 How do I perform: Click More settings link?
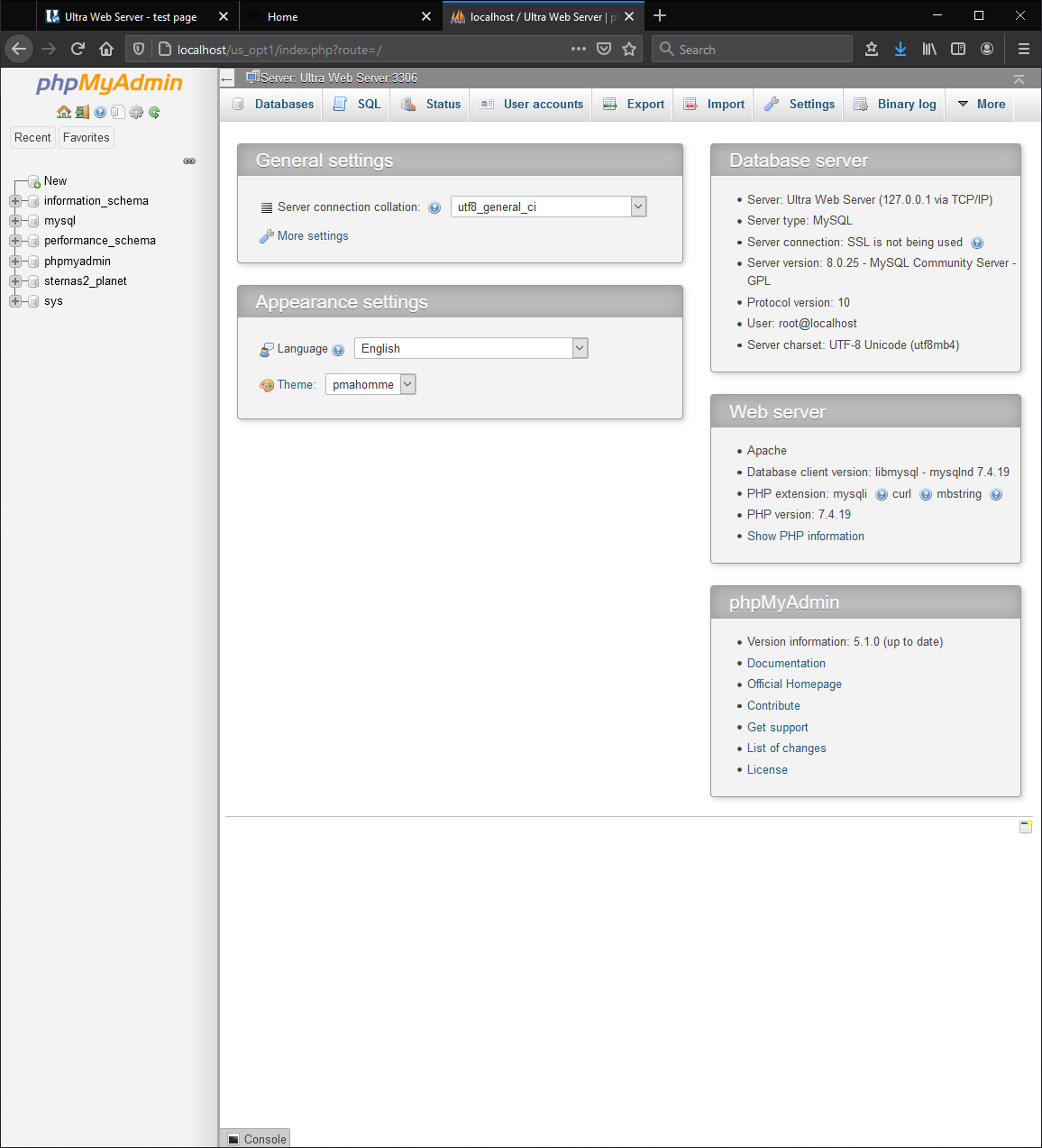313,236
